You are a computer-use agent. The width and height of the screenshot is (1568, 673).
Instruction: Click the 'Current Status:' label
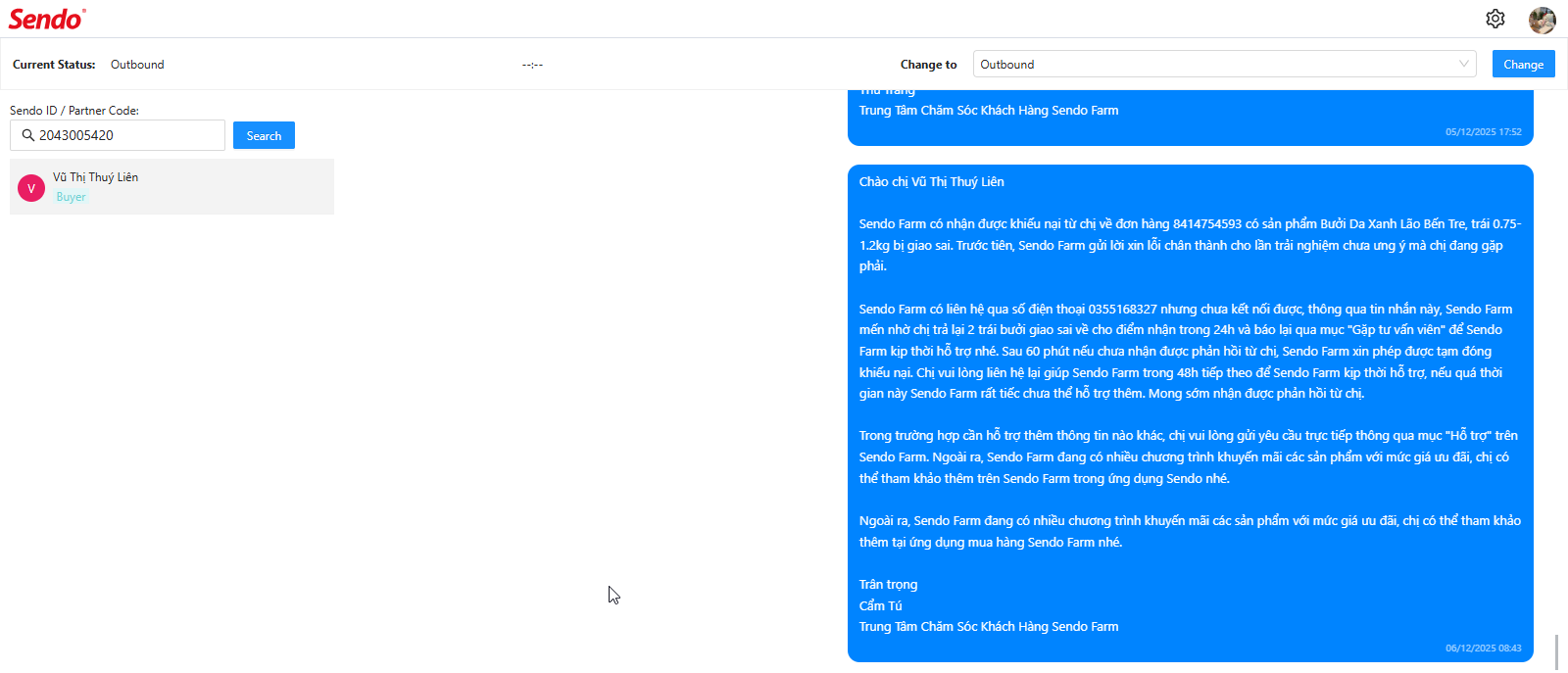click(x=54, y=65)
